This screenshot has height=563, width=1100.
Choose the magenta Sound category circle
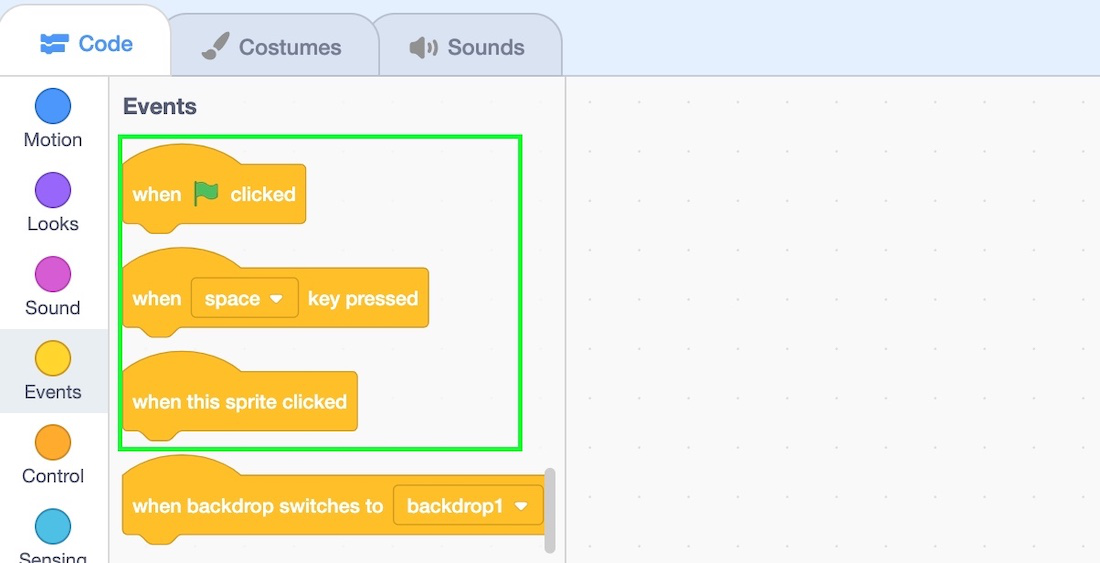pyautogui.click(x=53, y=274)
